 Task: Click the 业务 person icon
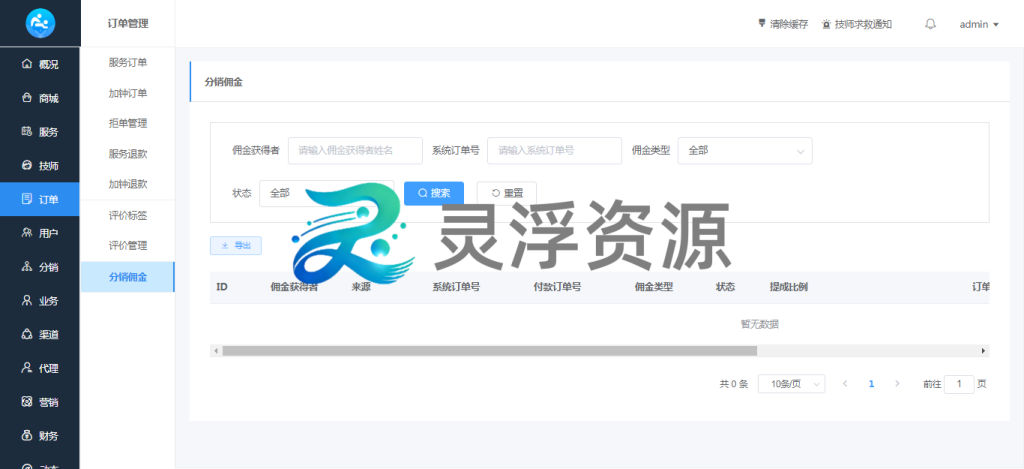click(x=27, y=300)
